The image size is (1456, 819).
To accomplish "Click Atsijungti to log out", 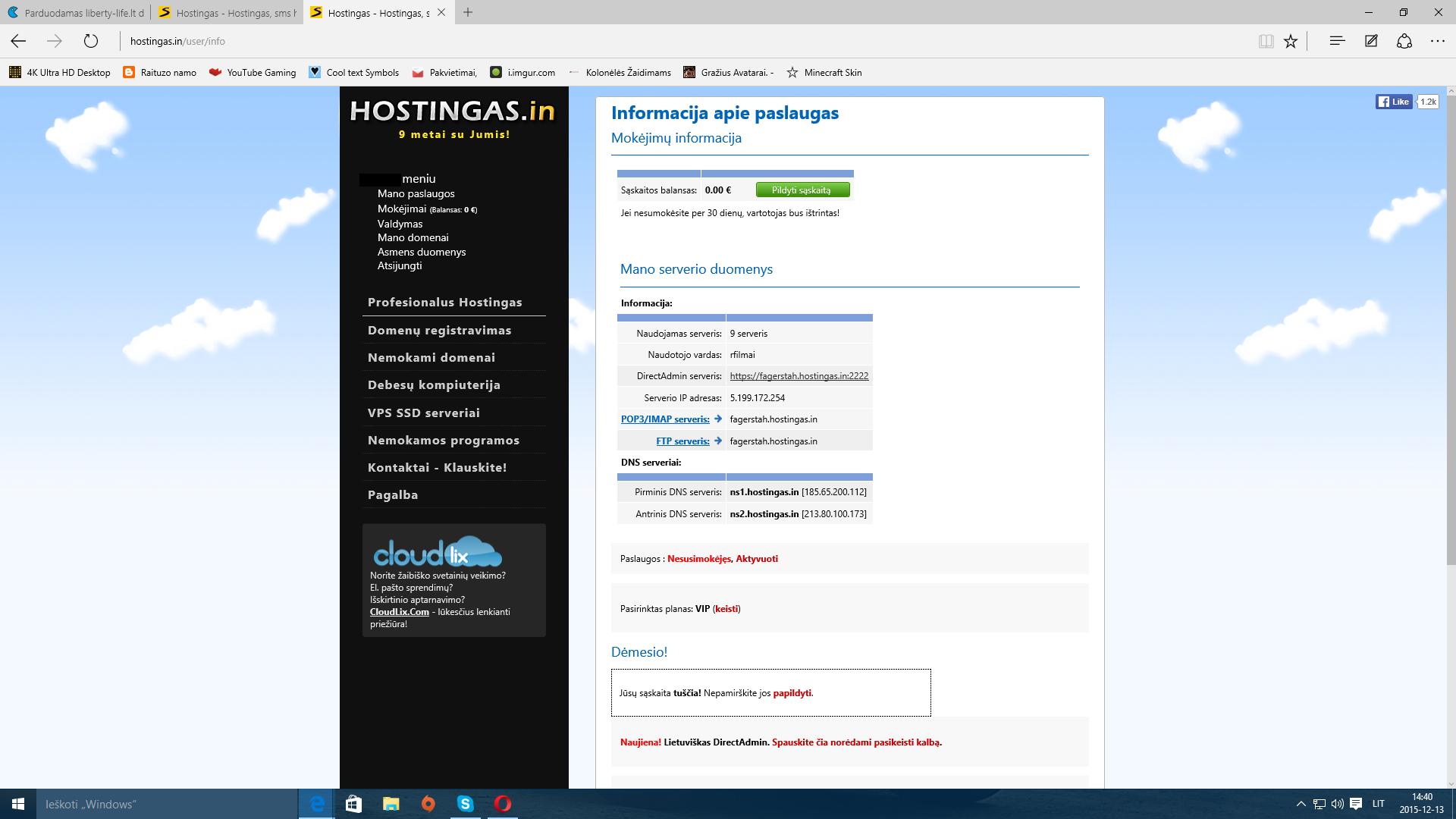I will pyautogui.click(x=400, y=265).
